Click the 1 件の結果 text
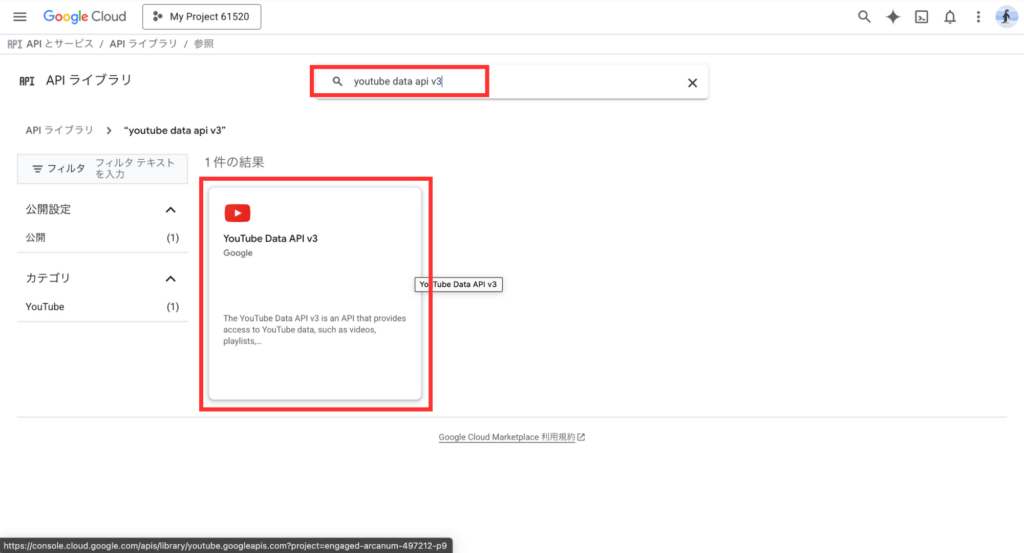 (x=234, y=163)
